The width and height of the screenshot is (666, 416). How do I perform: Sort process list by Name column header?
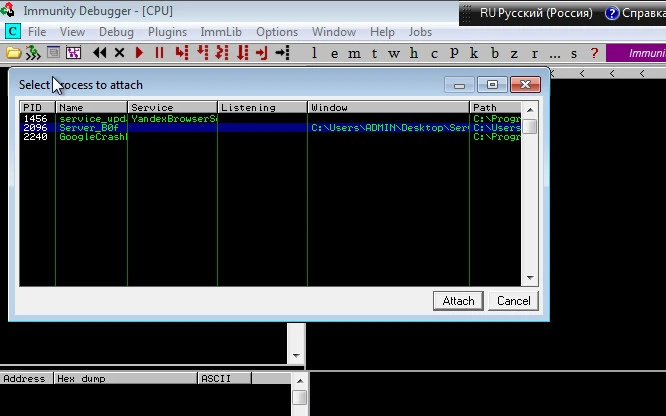click(x=91, y=108)
